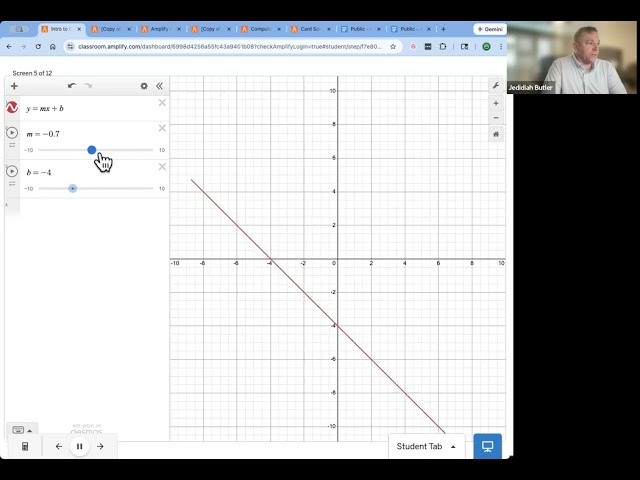
Task: Delete the m = -0.7 expression
Action: click(162, 128)
